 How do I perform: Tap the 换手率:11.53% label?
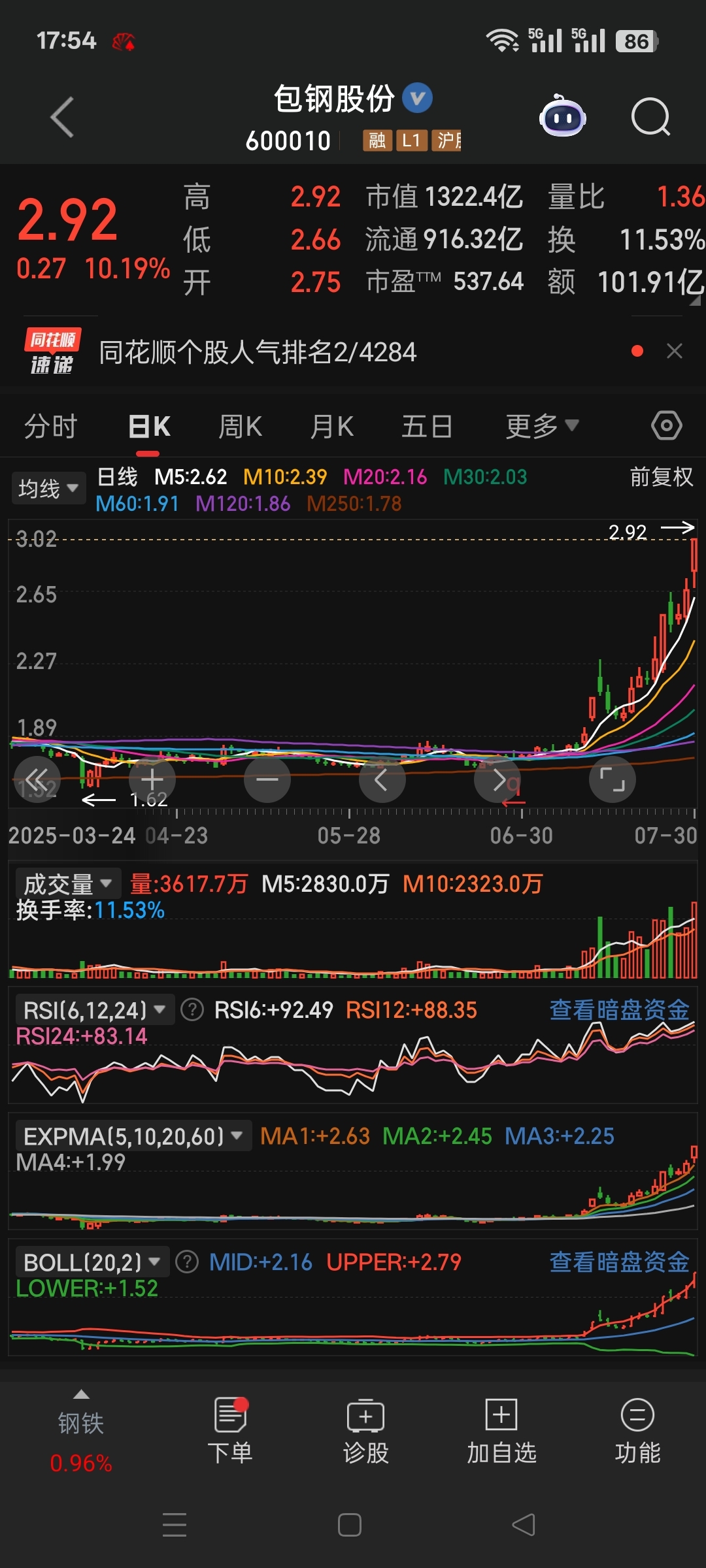point(90,910)
